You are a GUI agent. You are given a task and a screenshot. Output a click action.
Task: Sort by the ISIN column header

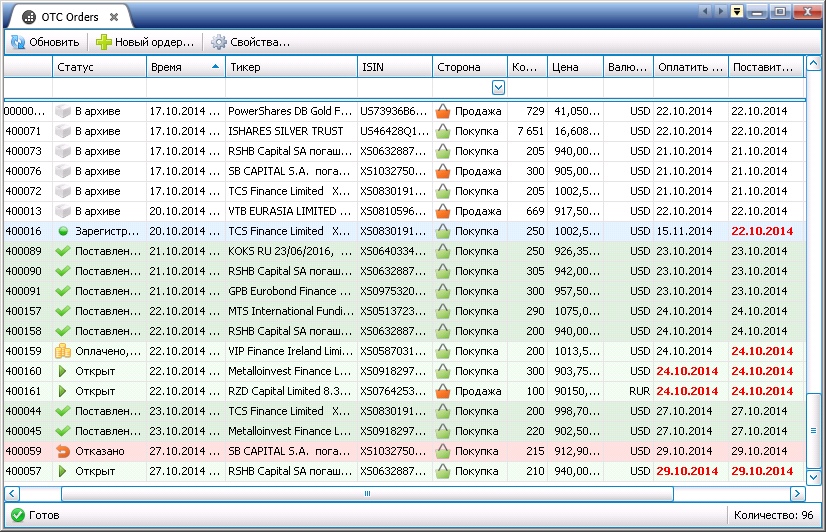pyautogui.click(x=395, y=67)
